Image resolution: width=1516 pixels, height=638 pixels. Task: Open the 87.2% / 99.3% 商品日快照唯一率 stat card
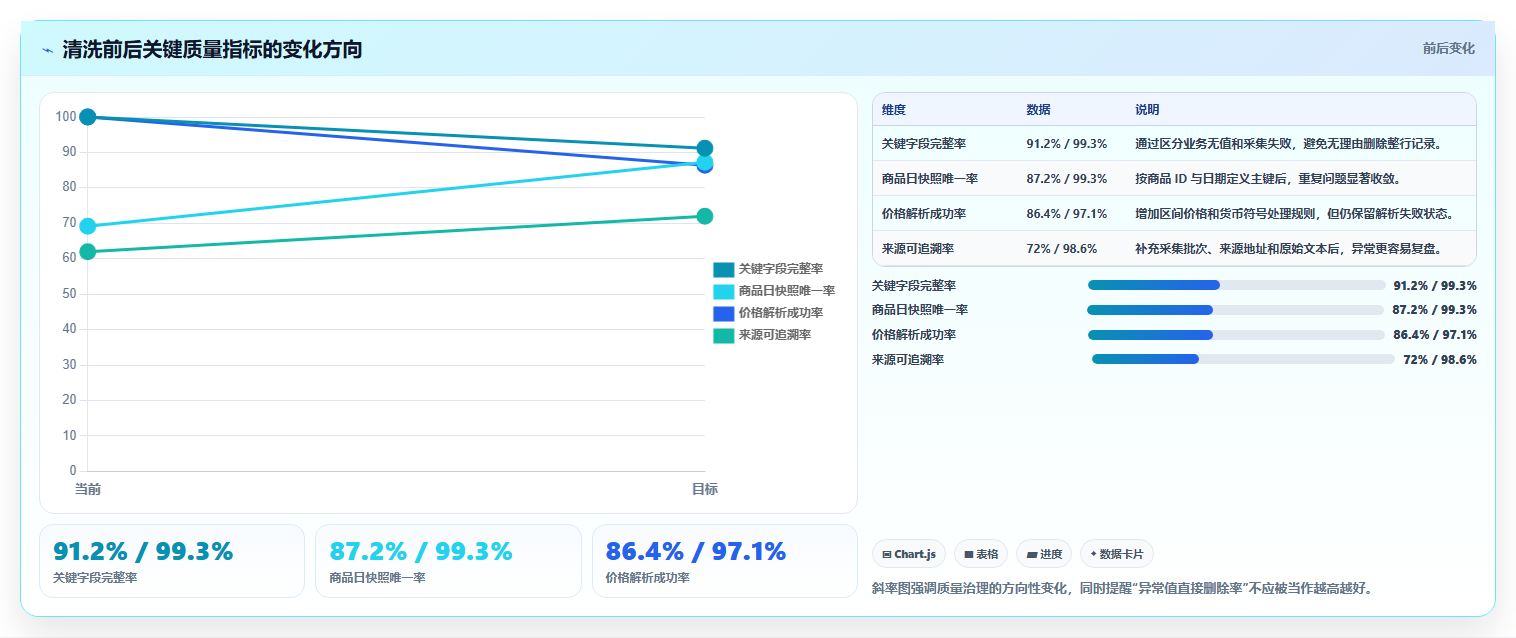click(x=448, y=561)
